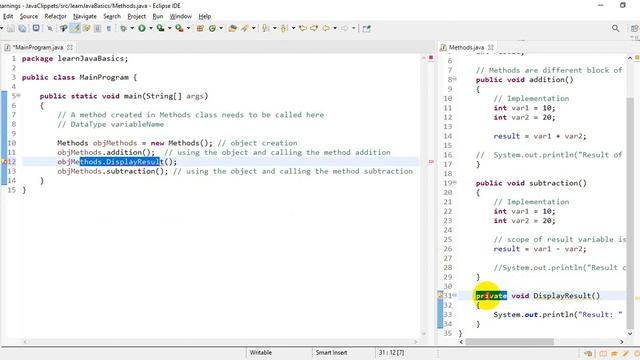Click the Quick Access search magnifier
The width and height of the screenshot is (640, 360).
click(616, 28)
